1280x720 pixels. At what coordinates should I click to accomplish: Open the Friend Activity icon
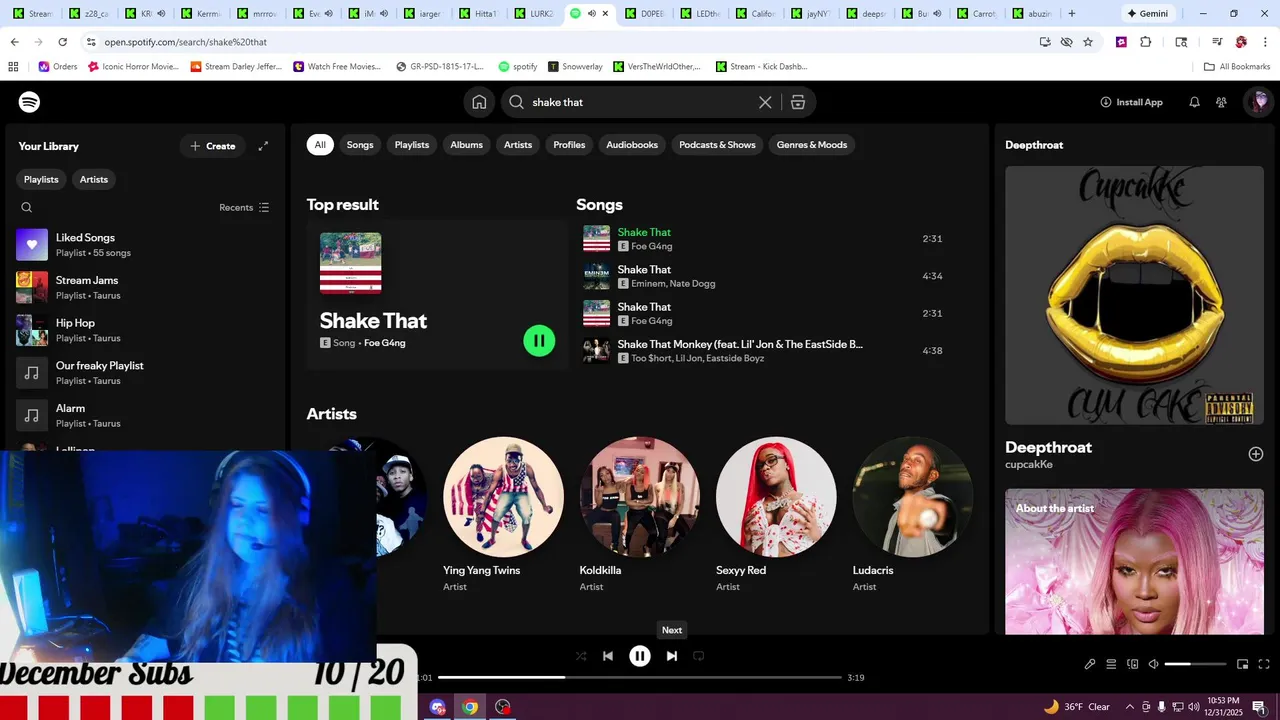1221,102
